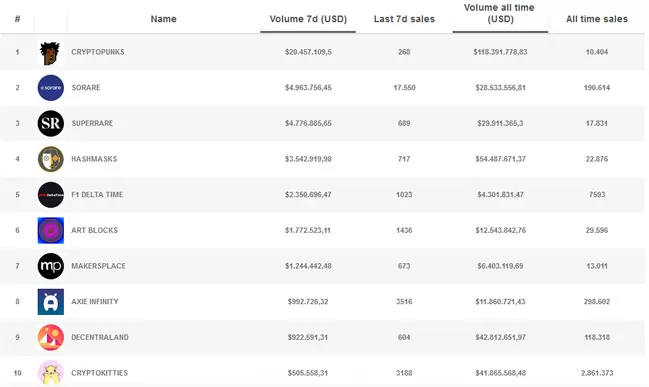Open the CRYPTOPUNKS project link
Viewport: 649px width, 387px height.
point(98,52)
